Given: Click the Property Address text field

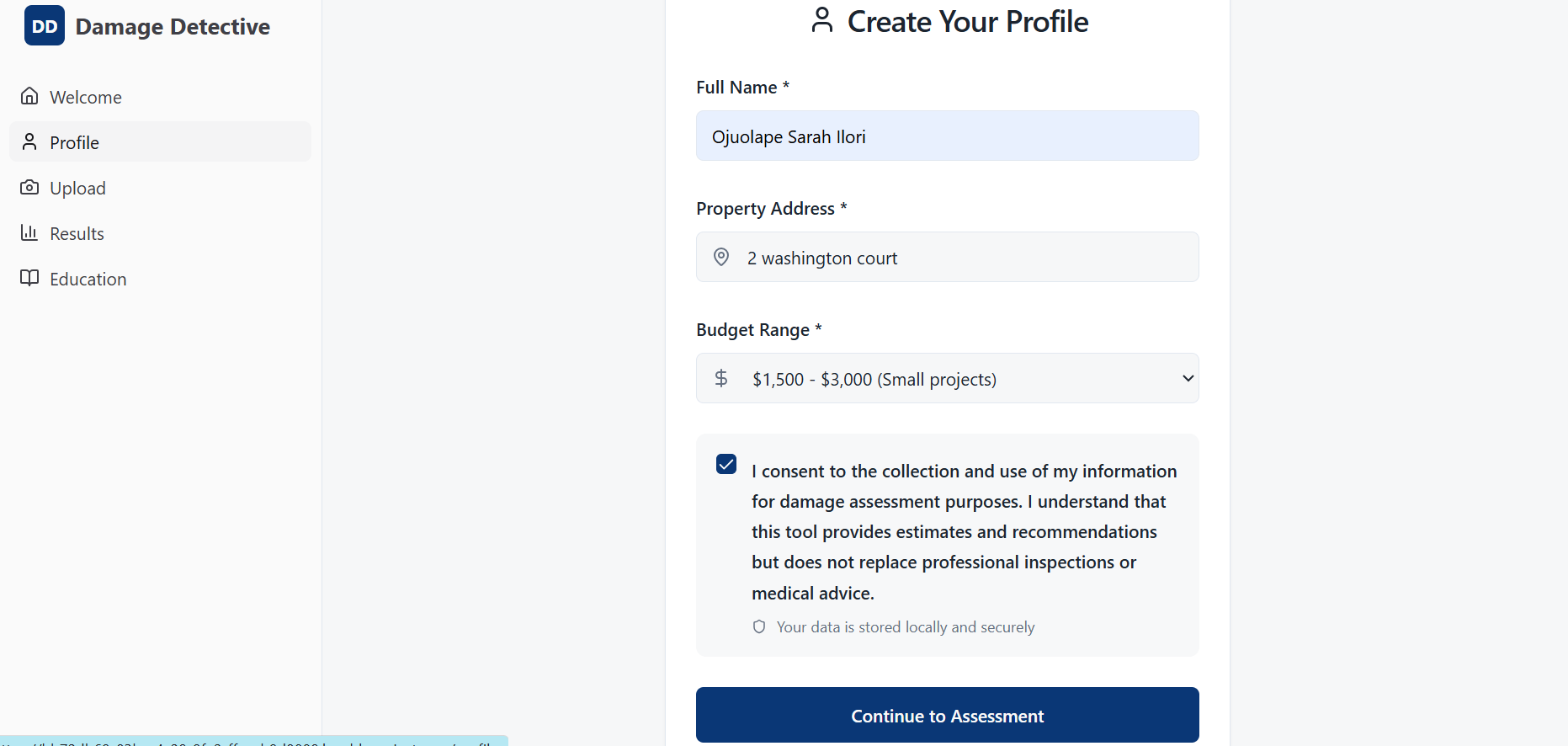Looking at the screenshot, I should click(x=959, y=258).
